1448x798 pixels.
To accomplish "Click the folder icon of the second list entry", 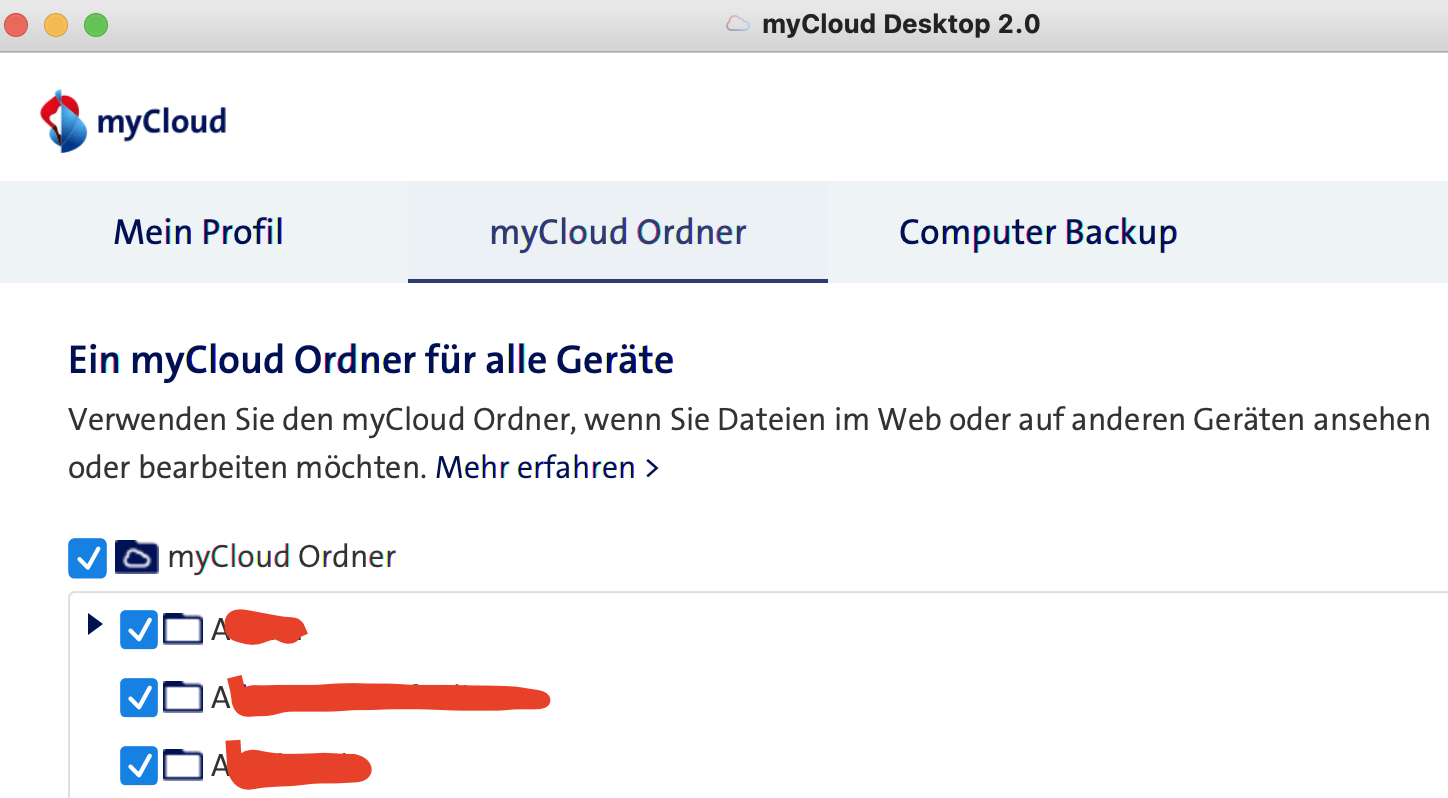I will pyautogui.click(x=183, y=697).
